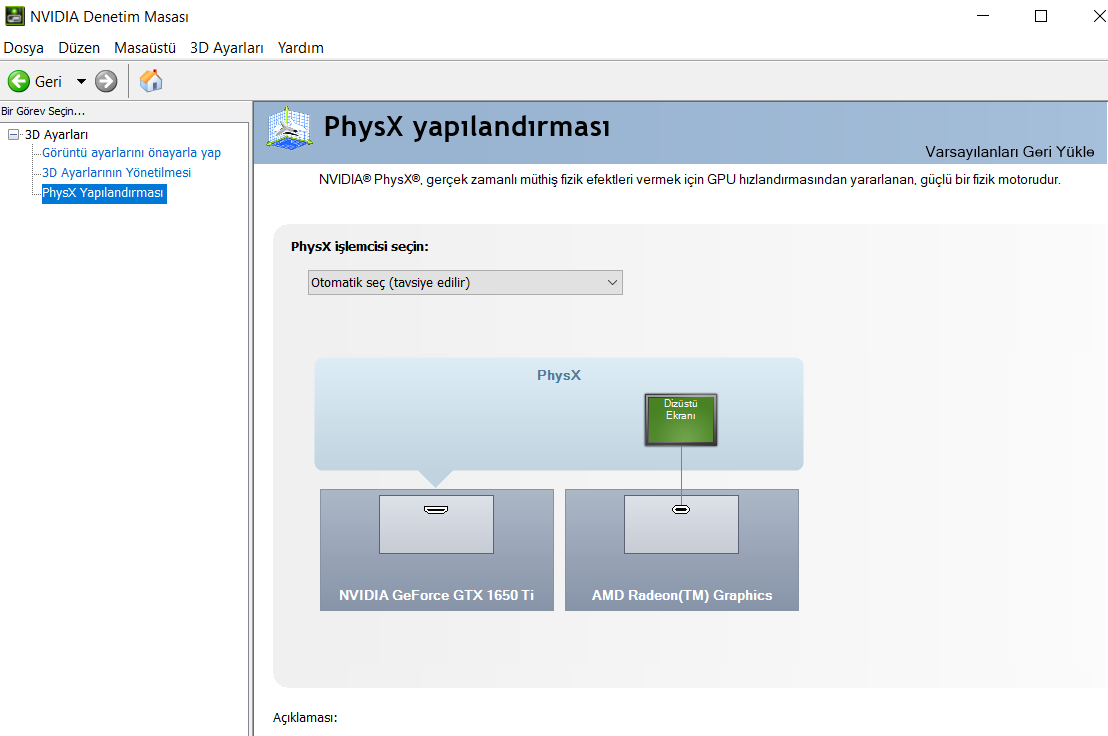Screen dimensions: 1108x736
Task: Click the AMD Radeon Graphics port icon
Action: 681,509
